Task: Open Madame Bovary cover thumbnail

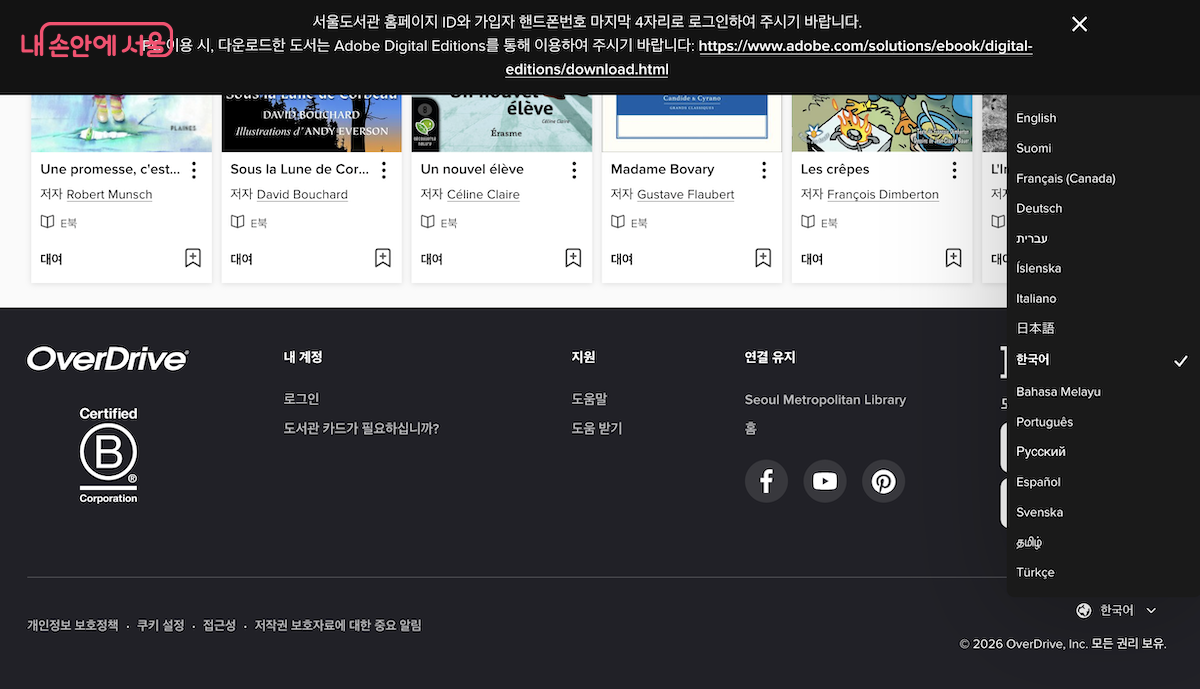Action: pyautogui.click(x=691, y=122)
